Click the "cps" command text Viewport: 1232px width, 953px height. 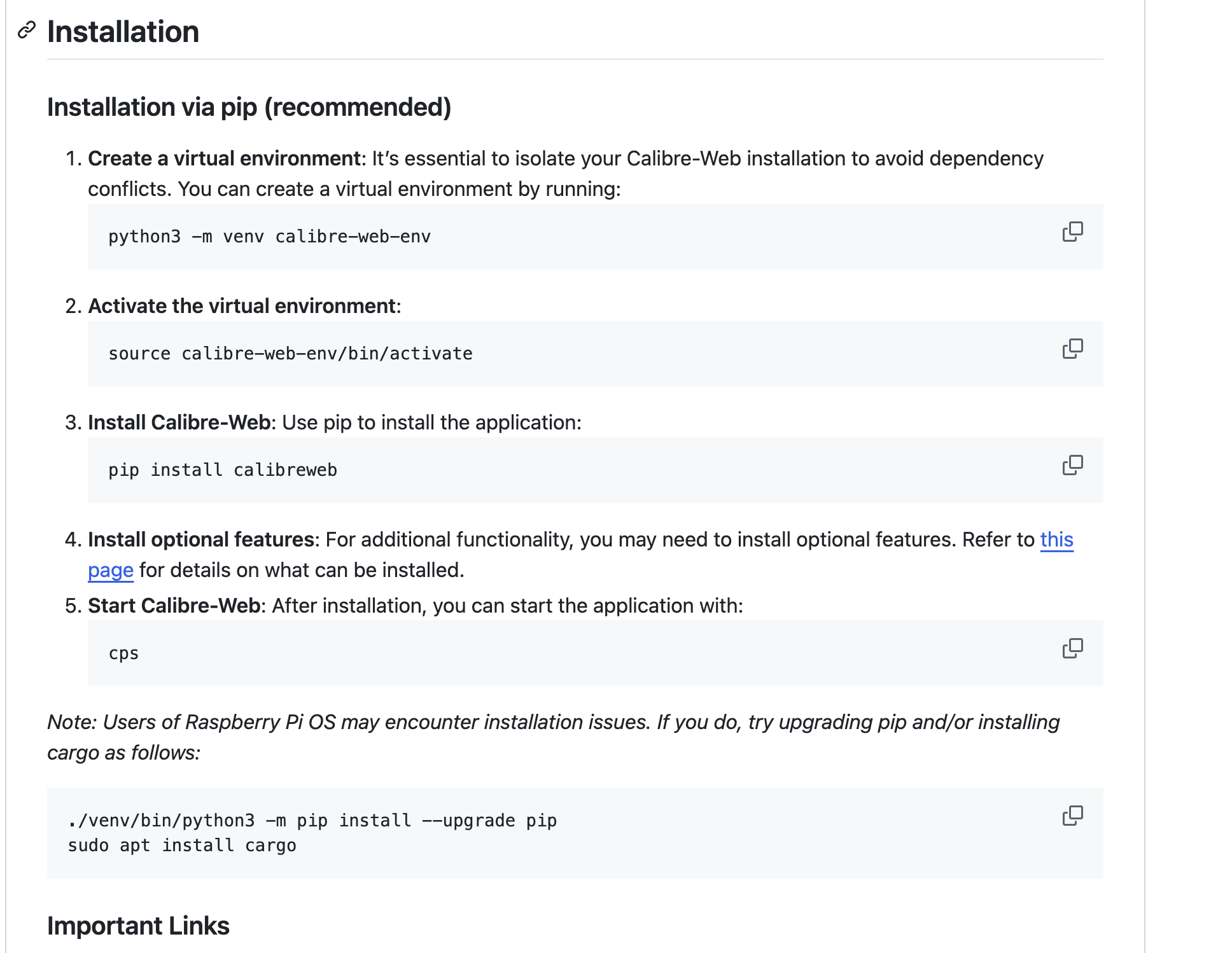[123, 653]
